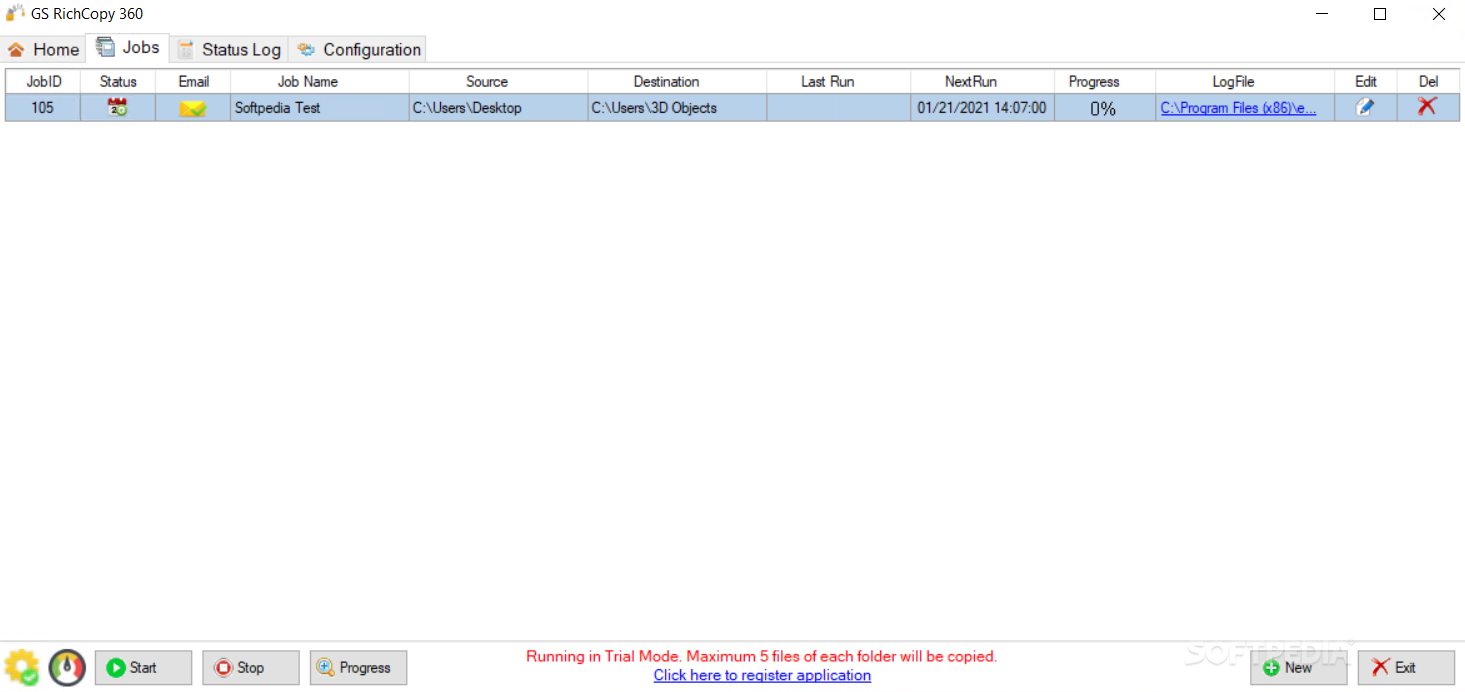Sort by JobID column header
1465x692 pixels.
pyautogui.click(x=43, y=82)
